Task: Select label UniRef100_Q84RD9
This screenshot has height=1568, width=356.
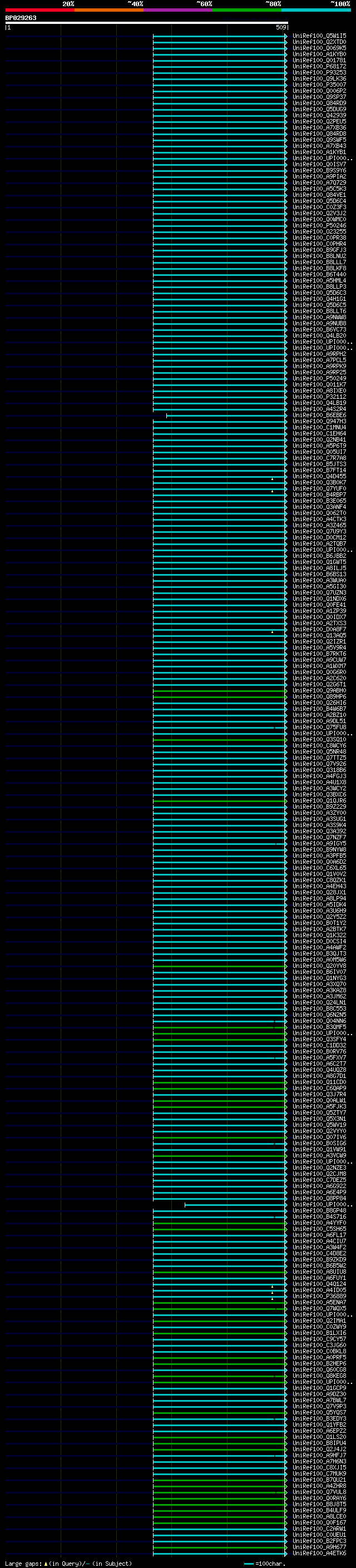Action: (x=319, y=103)
